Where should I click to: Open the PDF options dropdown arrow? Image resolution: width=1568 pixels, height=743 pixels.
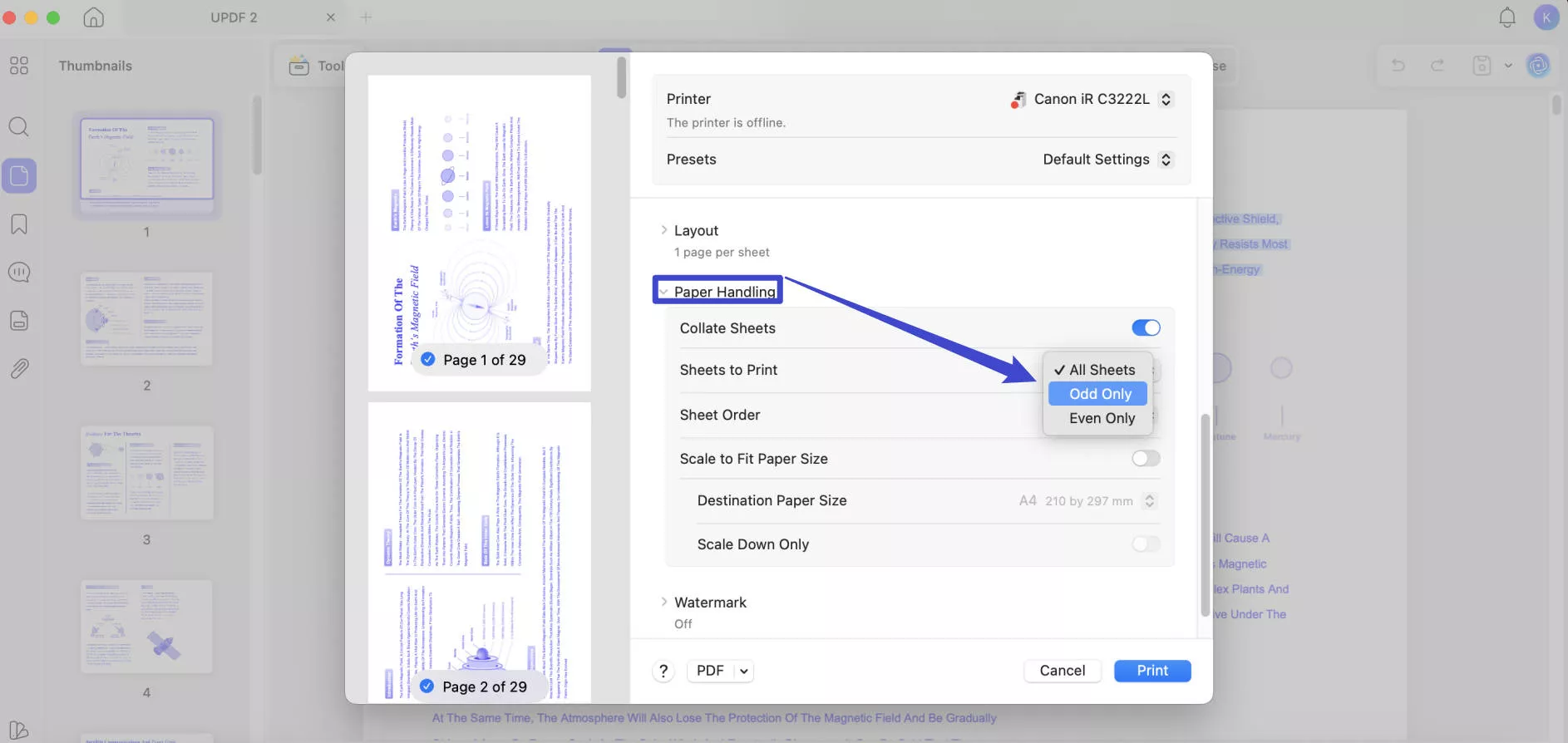tap(744, 671)
